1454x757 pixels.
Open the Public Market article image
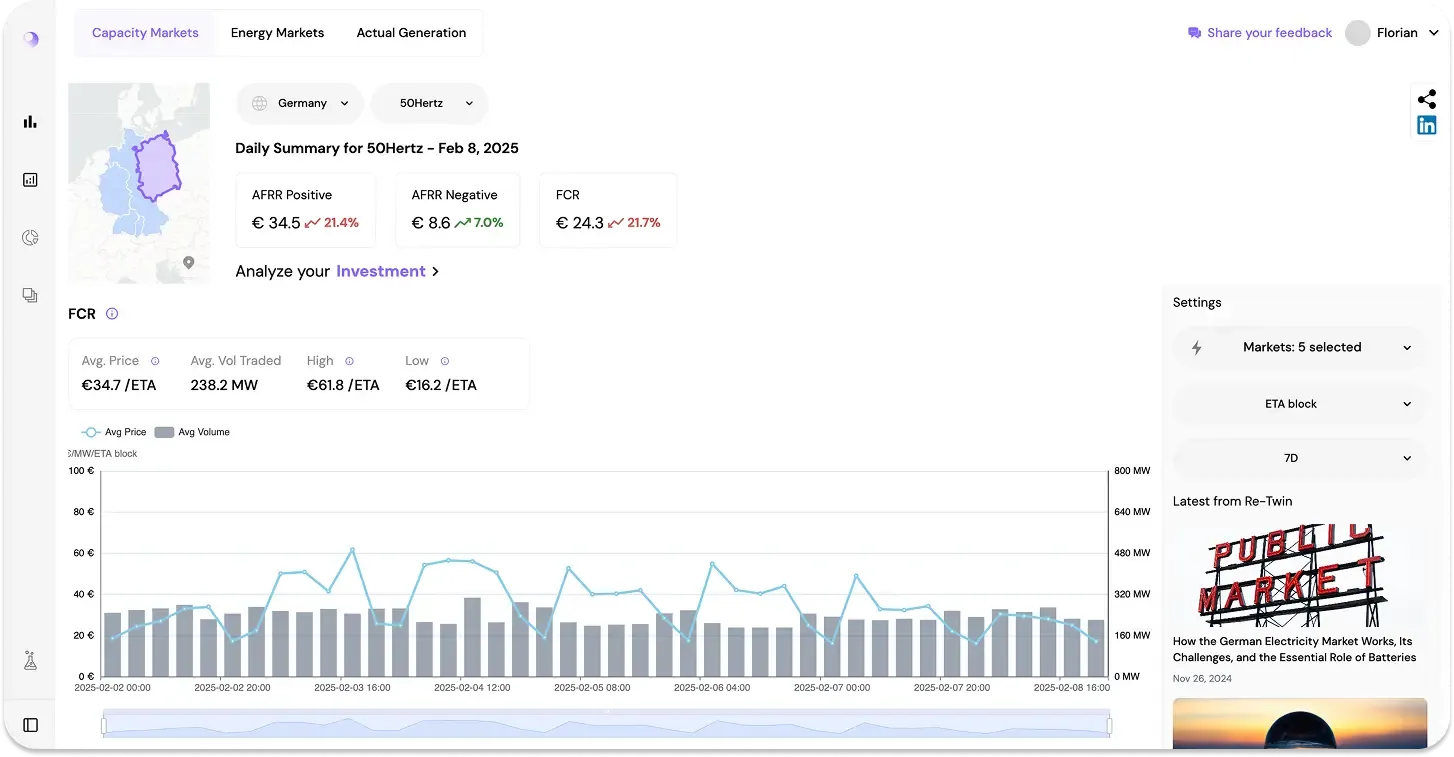click(x=1299, y=576)
